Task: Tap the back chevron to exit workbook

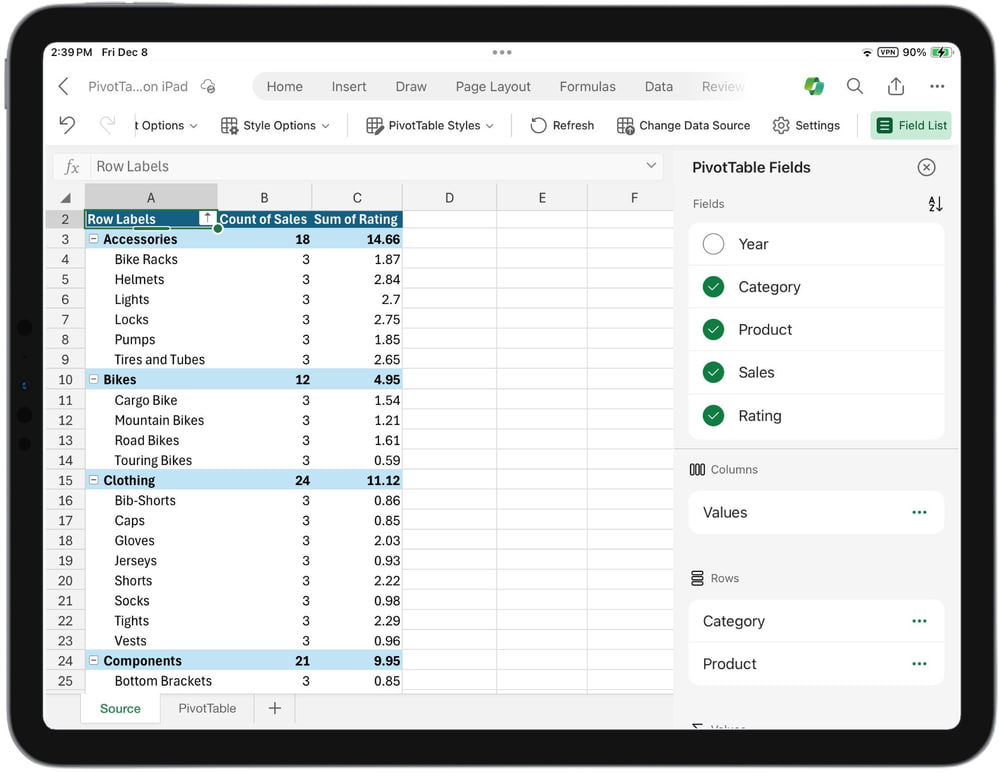Action: (x=64, y=87)
